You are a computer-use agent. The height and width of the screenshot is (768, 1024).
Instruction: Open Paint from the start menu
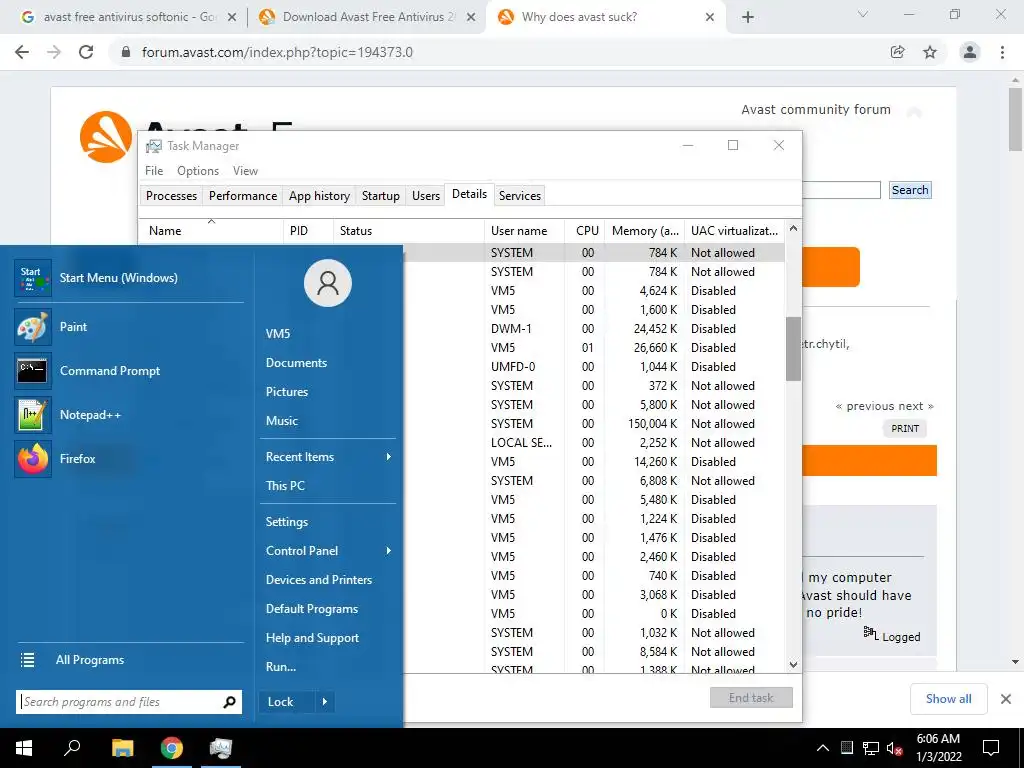tap(129, 327)
